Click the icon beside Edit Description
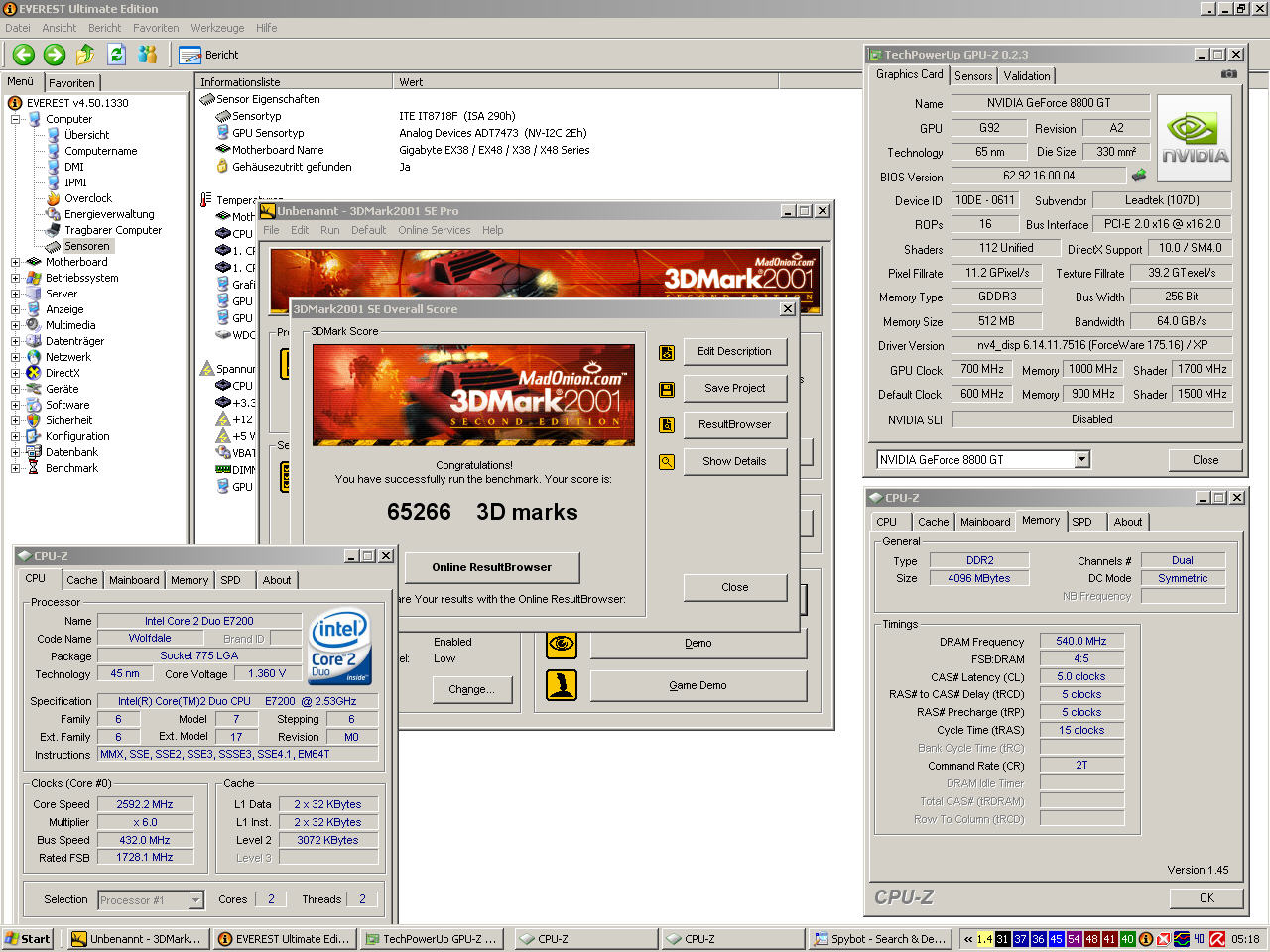Screen dimensions: 1270x952 [x=667, y=352]
